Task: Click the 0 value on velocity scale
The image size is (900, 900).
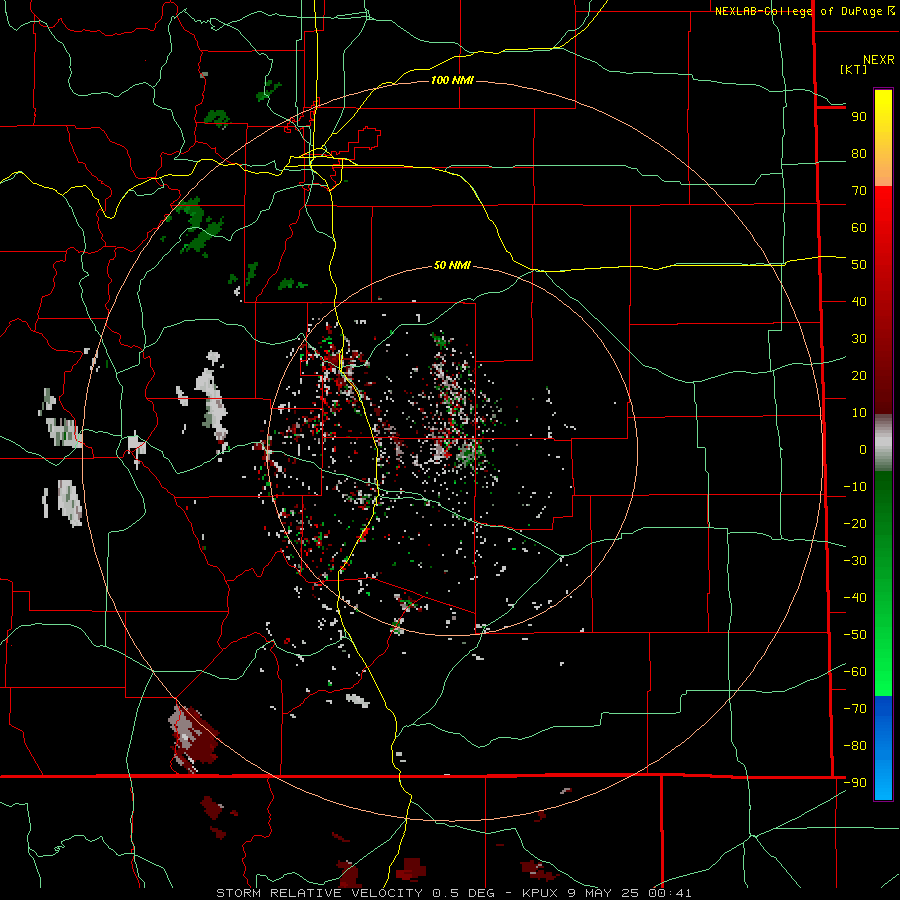Action: pos(863,450)
